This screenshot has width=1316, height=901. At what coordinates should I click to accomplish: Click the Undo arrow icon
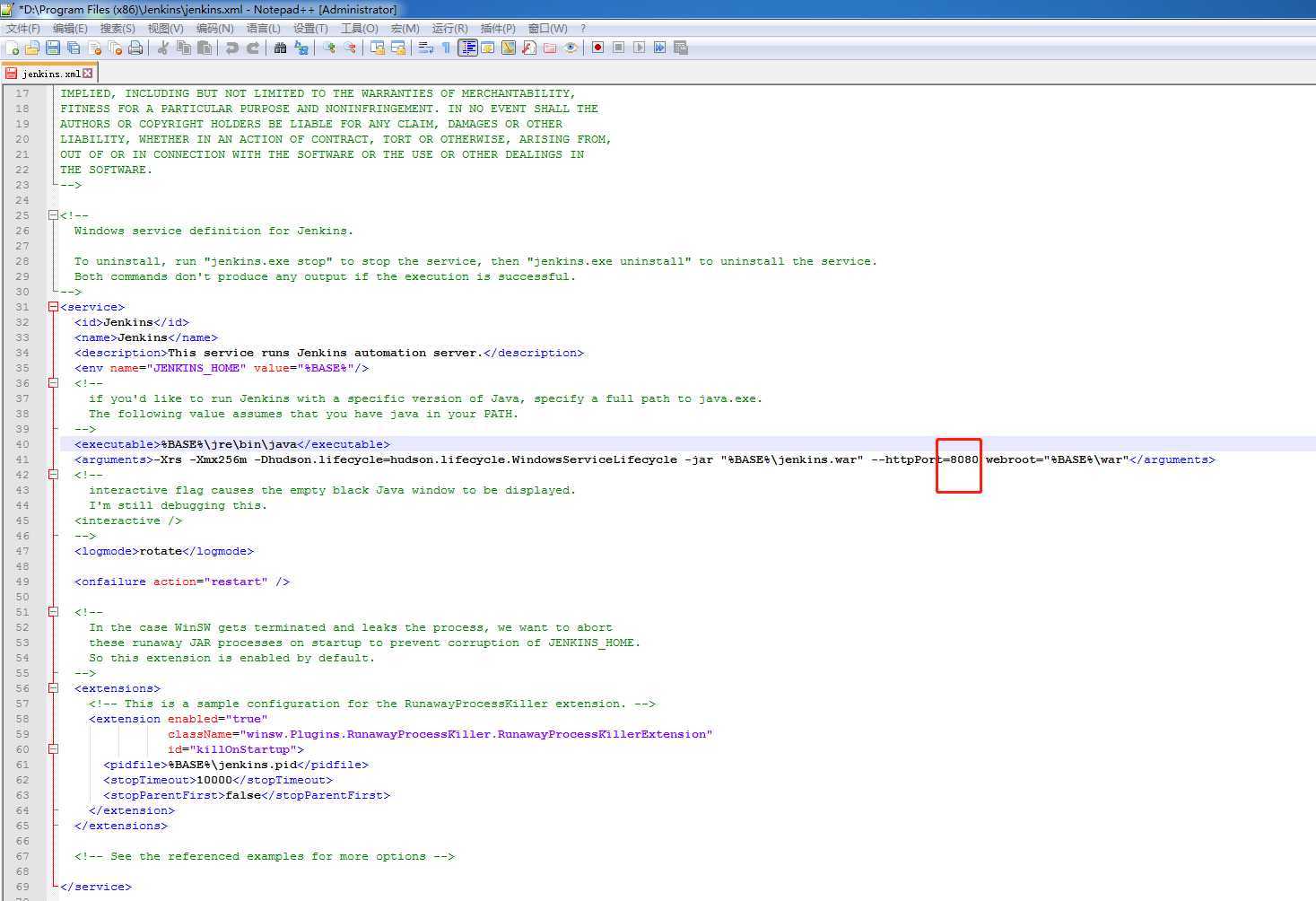coord(231,48)
